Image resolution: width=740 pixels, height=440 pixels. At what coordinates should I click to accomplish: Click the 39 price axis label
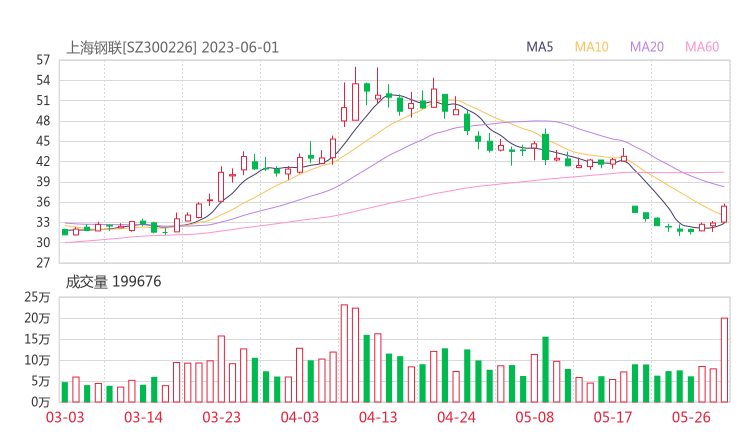click(x=43, y=182)
